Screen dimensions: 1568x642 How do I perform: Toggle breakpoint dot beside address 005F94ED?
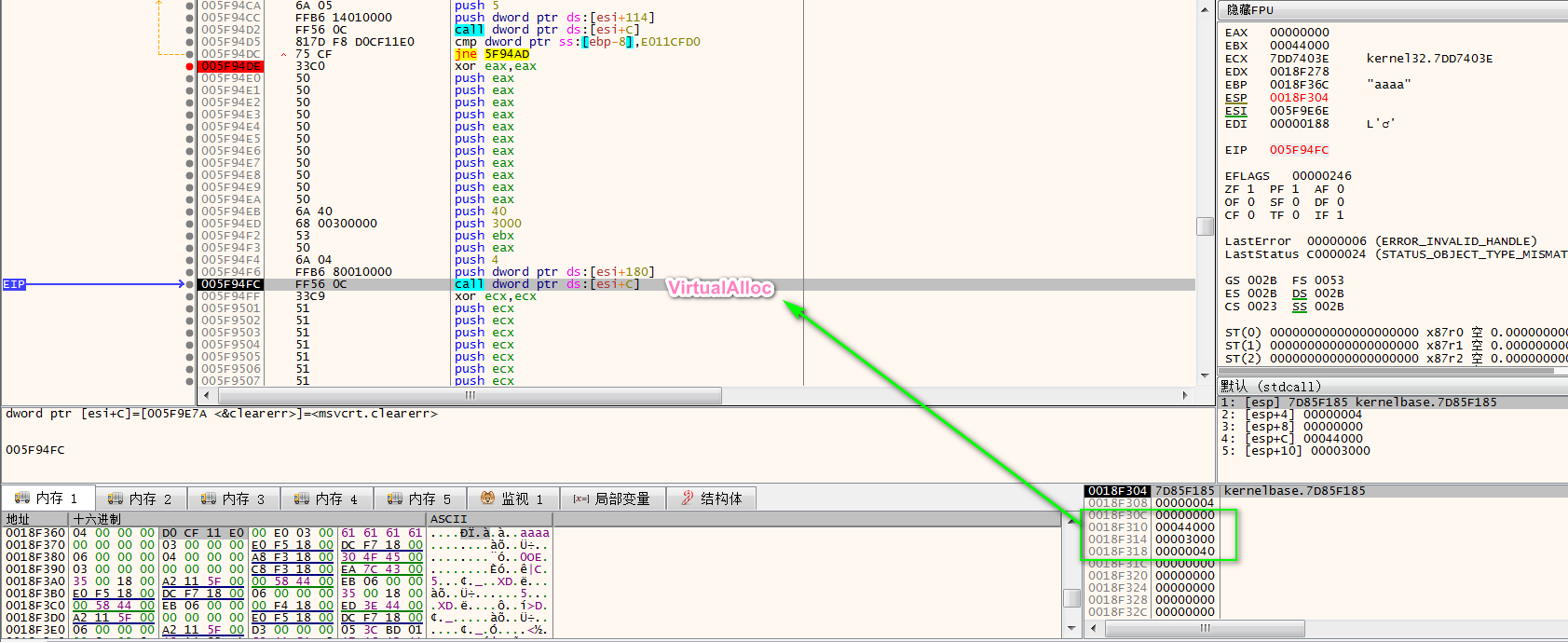tap(190, 224)
